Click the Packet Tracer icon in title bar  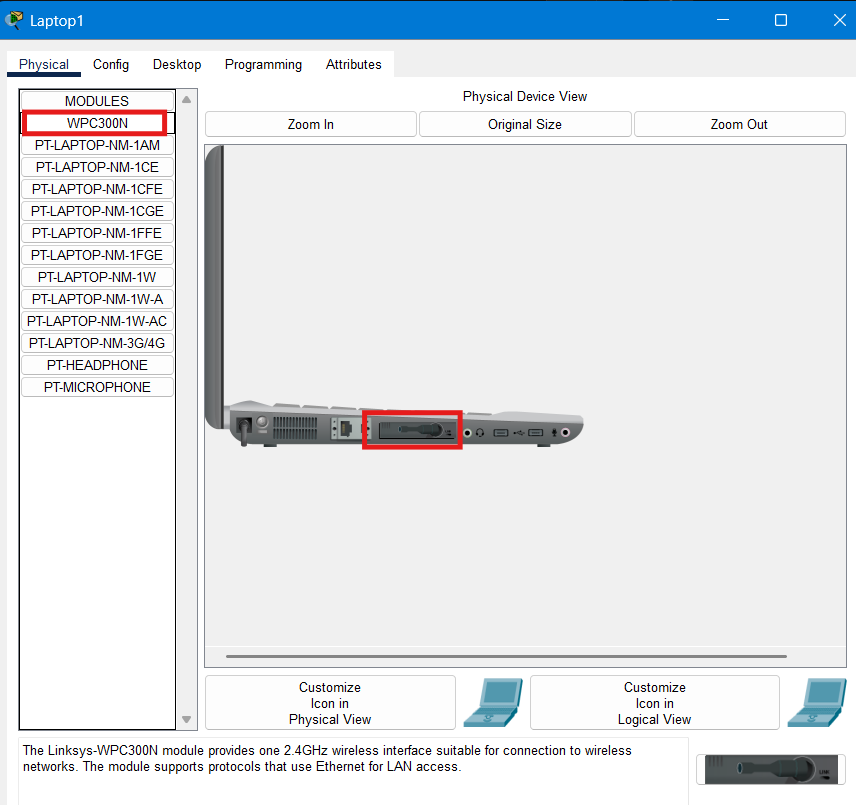(14, 20)
